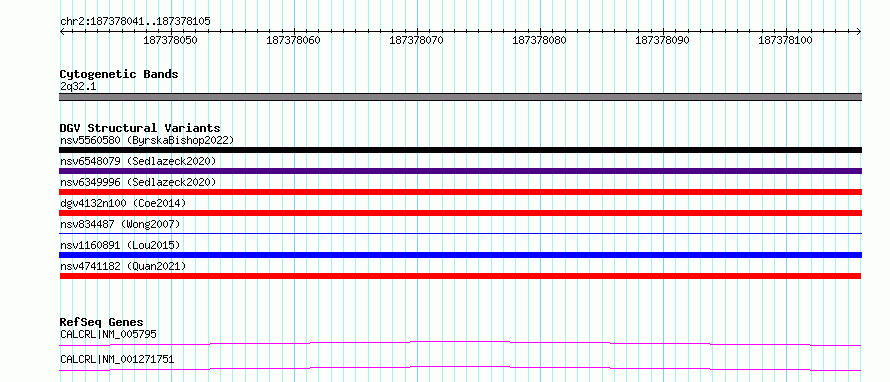
Task: Select the Cytogenetic Bands track title
Action: pos(119,74)
